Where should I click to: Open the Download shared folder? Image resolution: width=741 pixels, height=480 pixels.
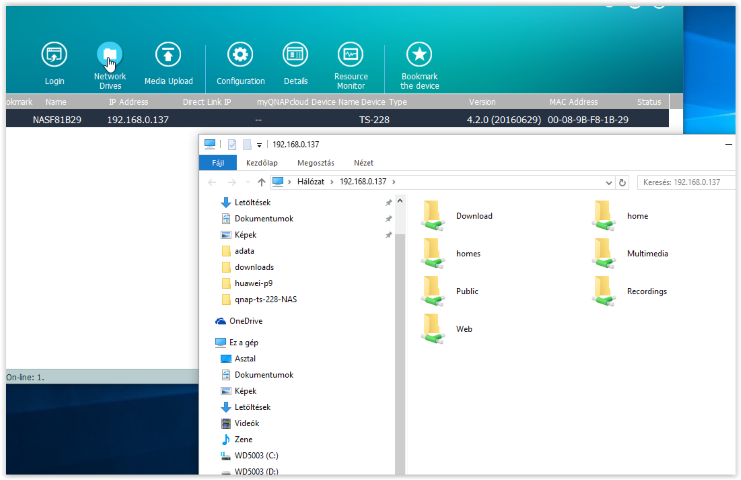(x=432, y=216)
